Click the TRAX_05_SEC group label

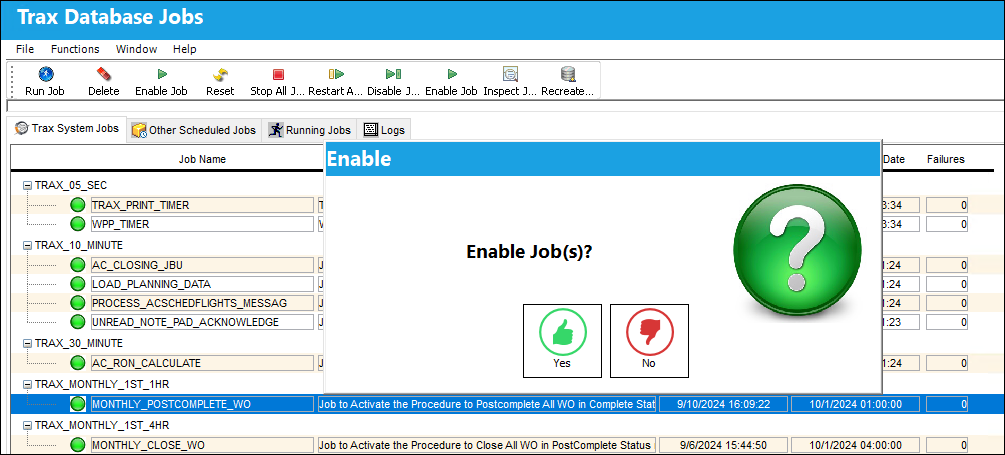click(x=71, y=185)
